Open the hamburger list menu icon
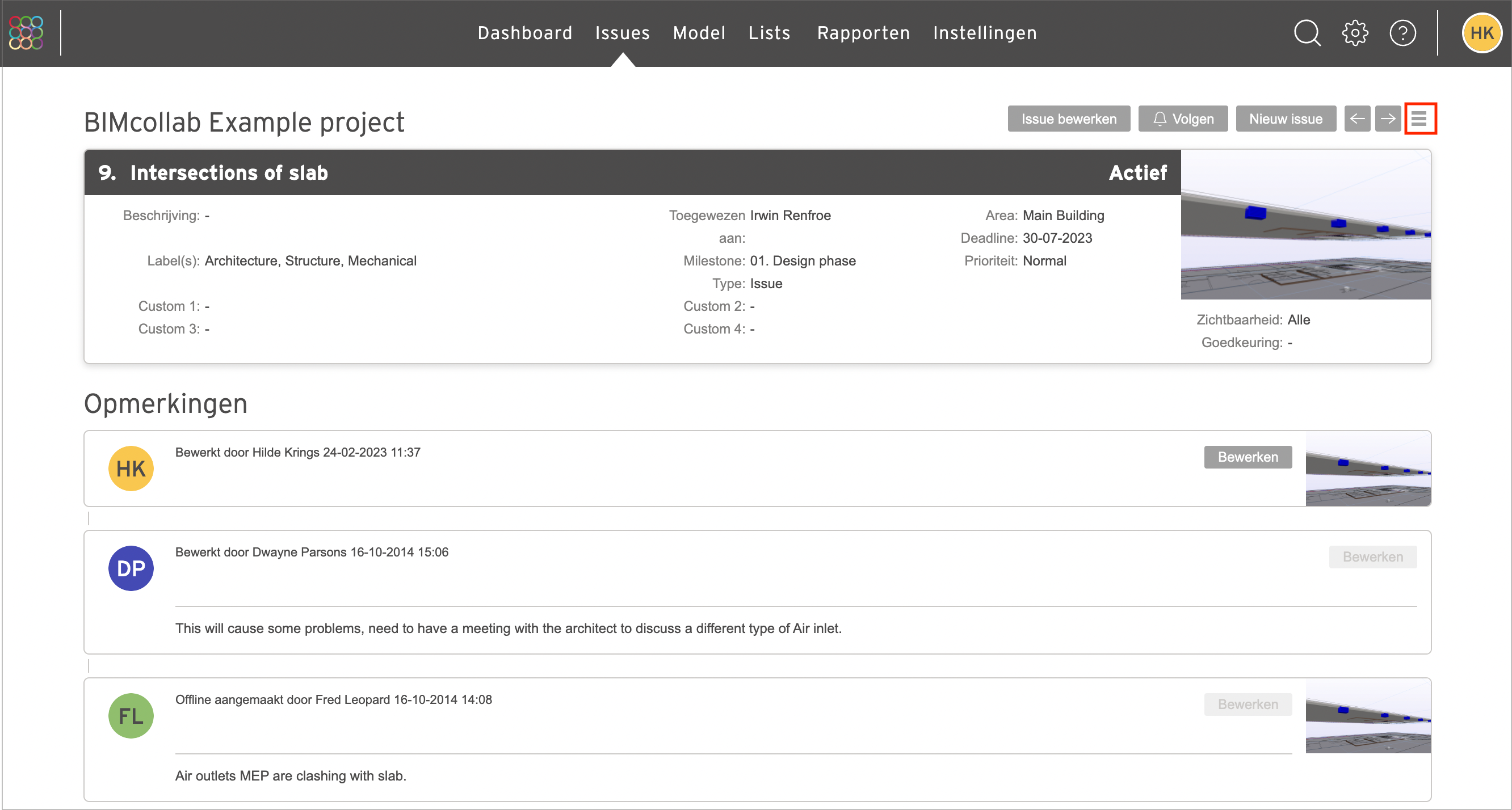1512x810 pixels. (1419, 119)
